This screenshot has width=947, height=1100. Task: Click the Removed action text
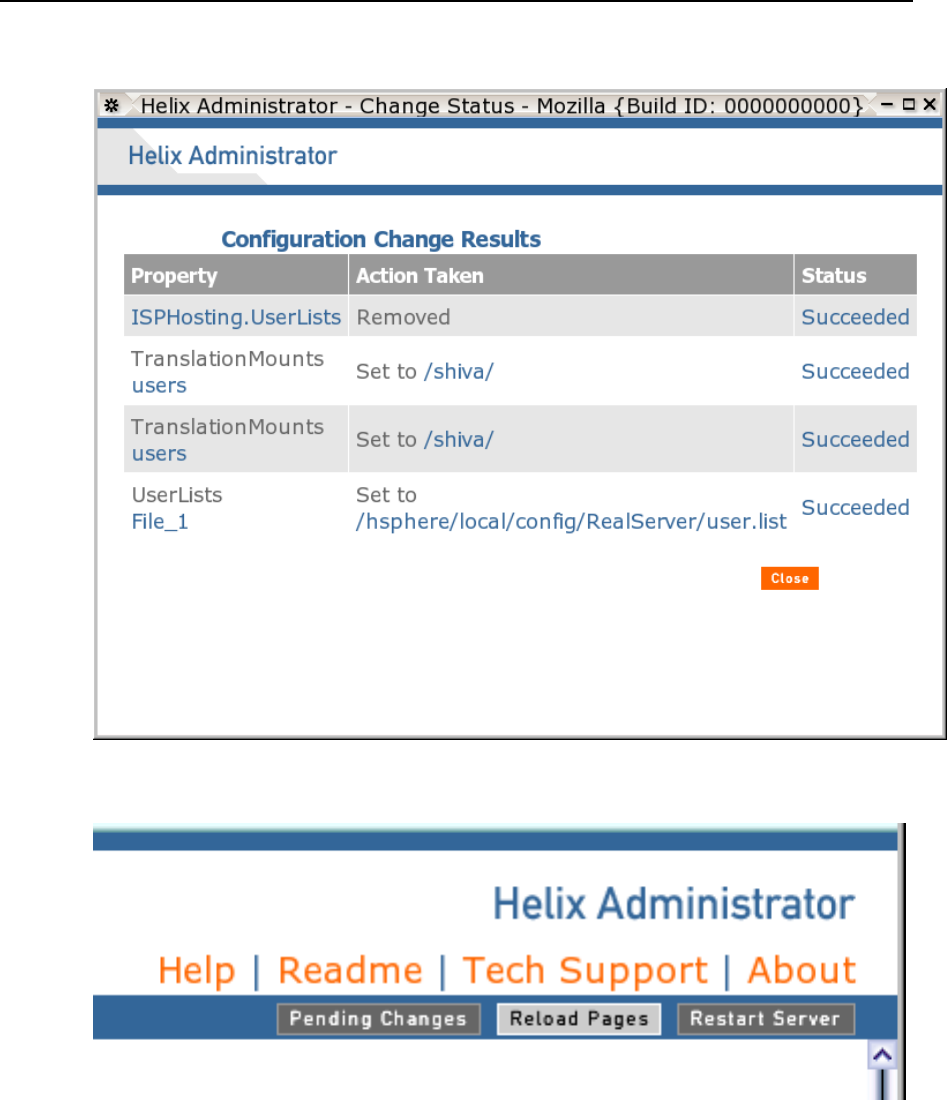[403, 317]
